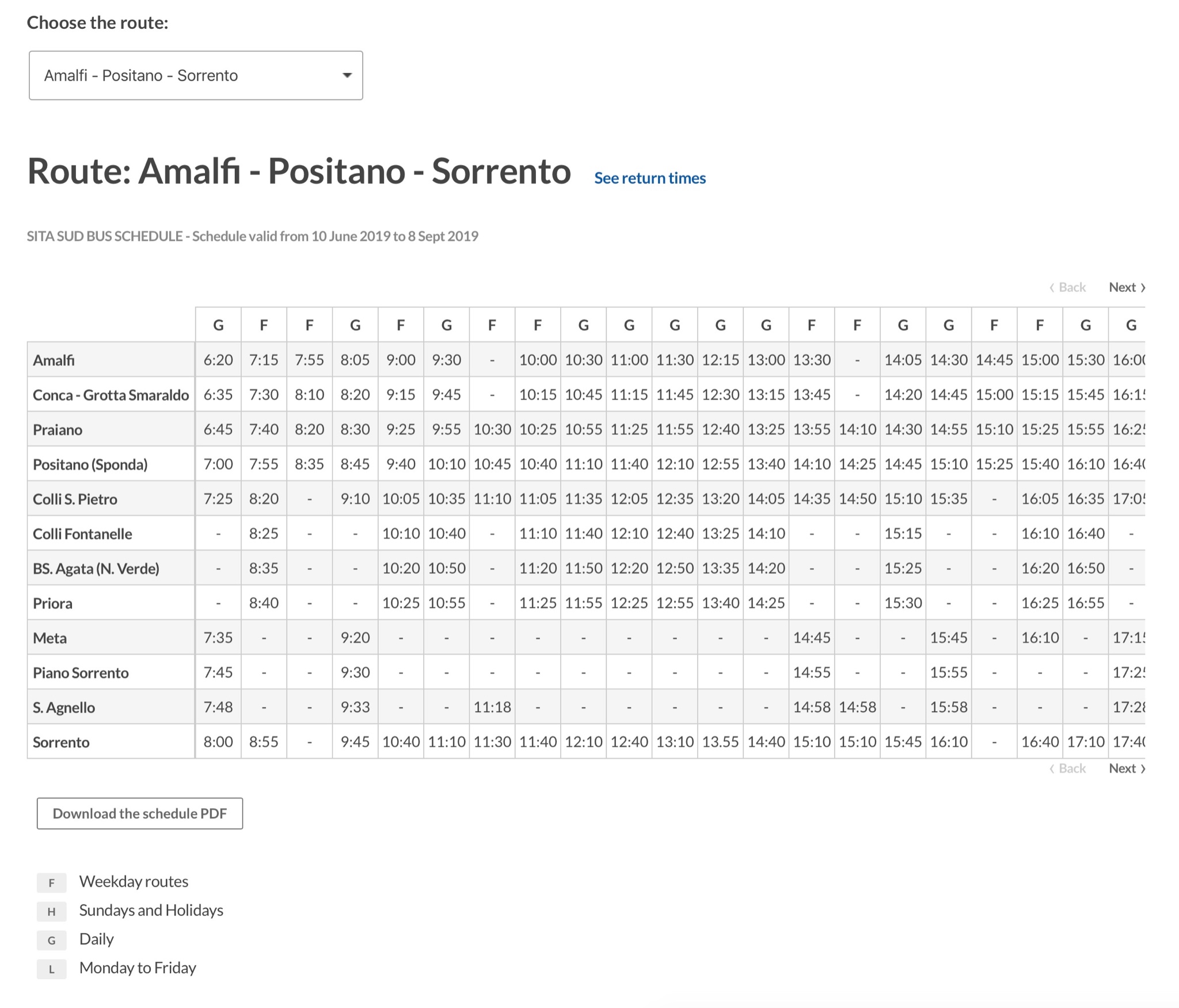Click Back above the timetable
Viewport: 1179px width, 1008px height.
coord(1067,287)
